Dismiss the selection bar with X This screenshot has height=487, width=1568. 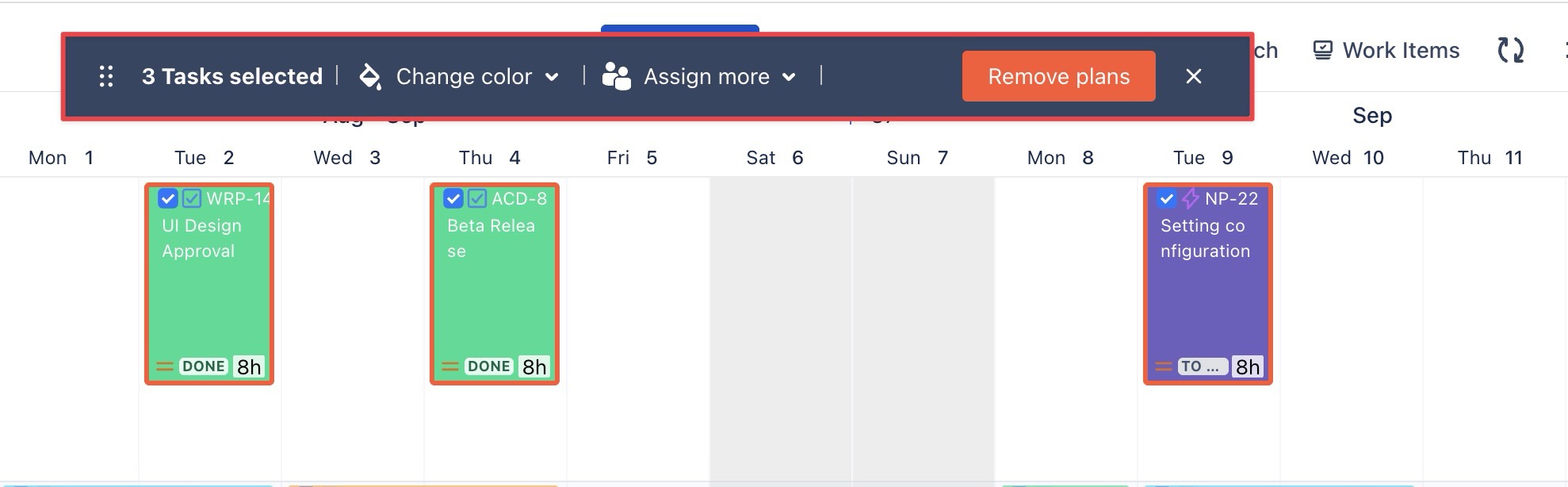[1194, 76]
